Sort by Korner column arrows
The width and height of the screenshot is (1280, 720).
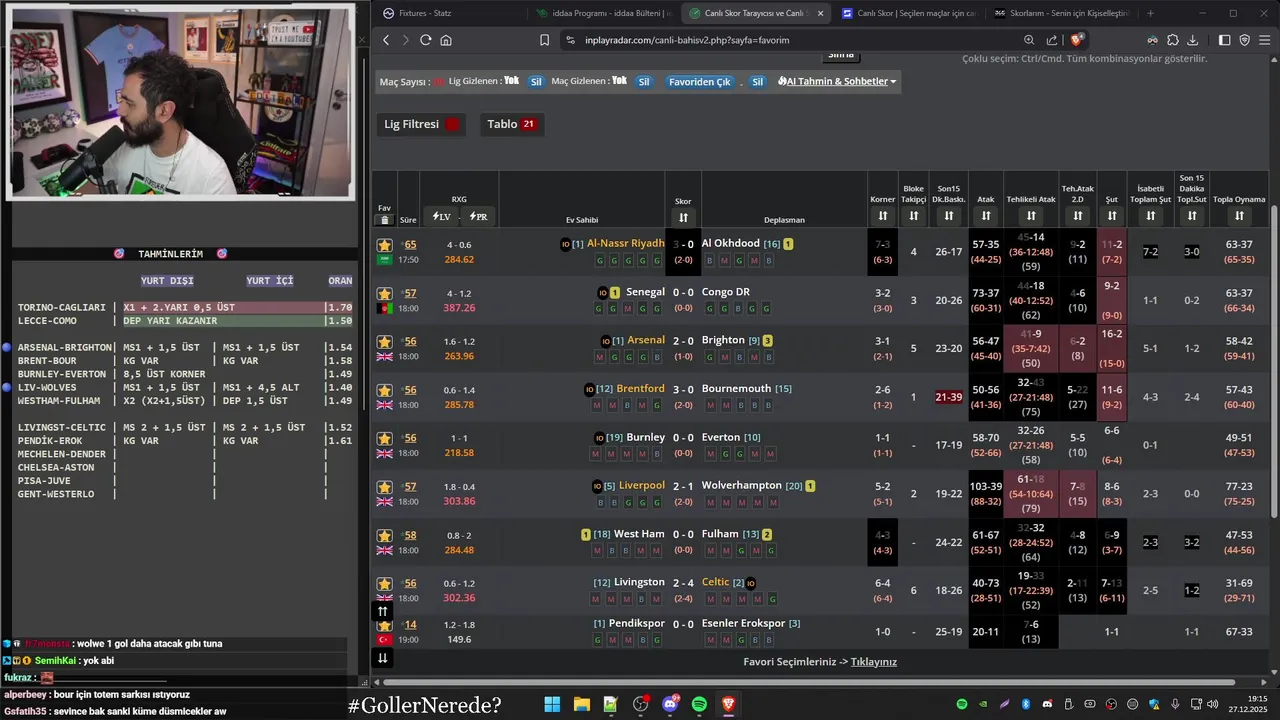(x=883, y=216)
